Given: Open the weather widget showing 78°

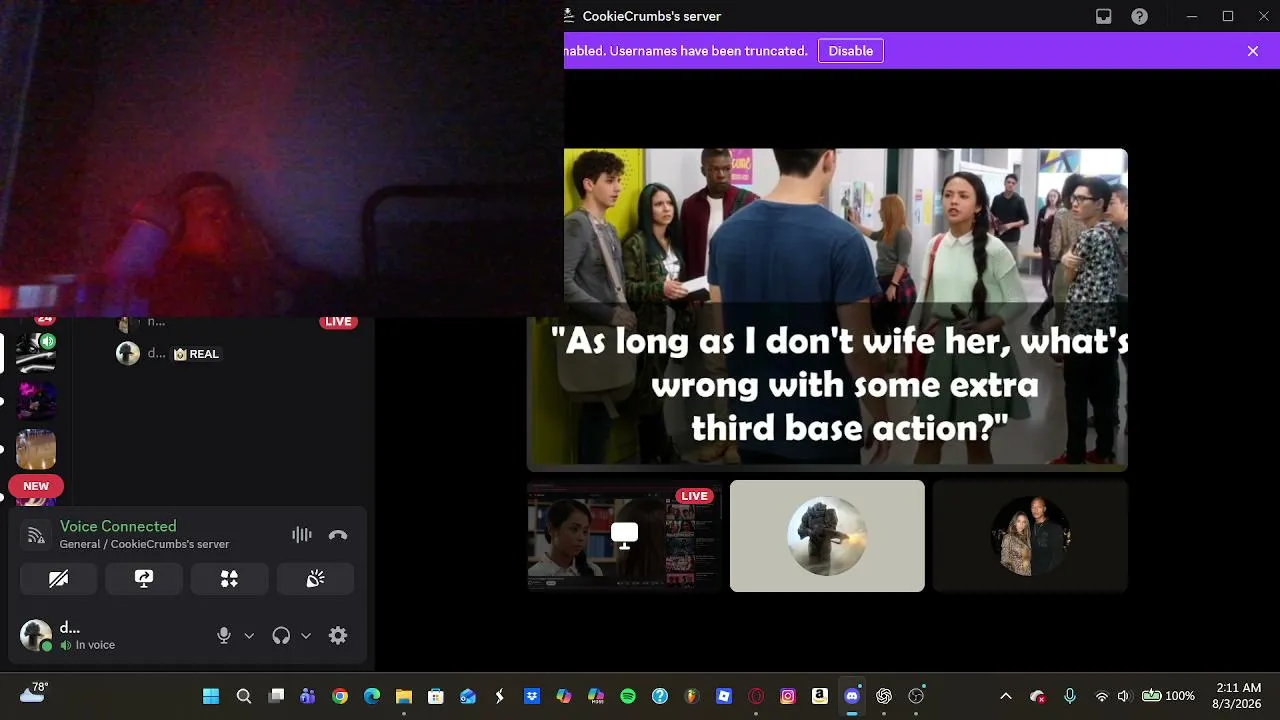Looking at the screenshot, I should click(x=33, y=692).
